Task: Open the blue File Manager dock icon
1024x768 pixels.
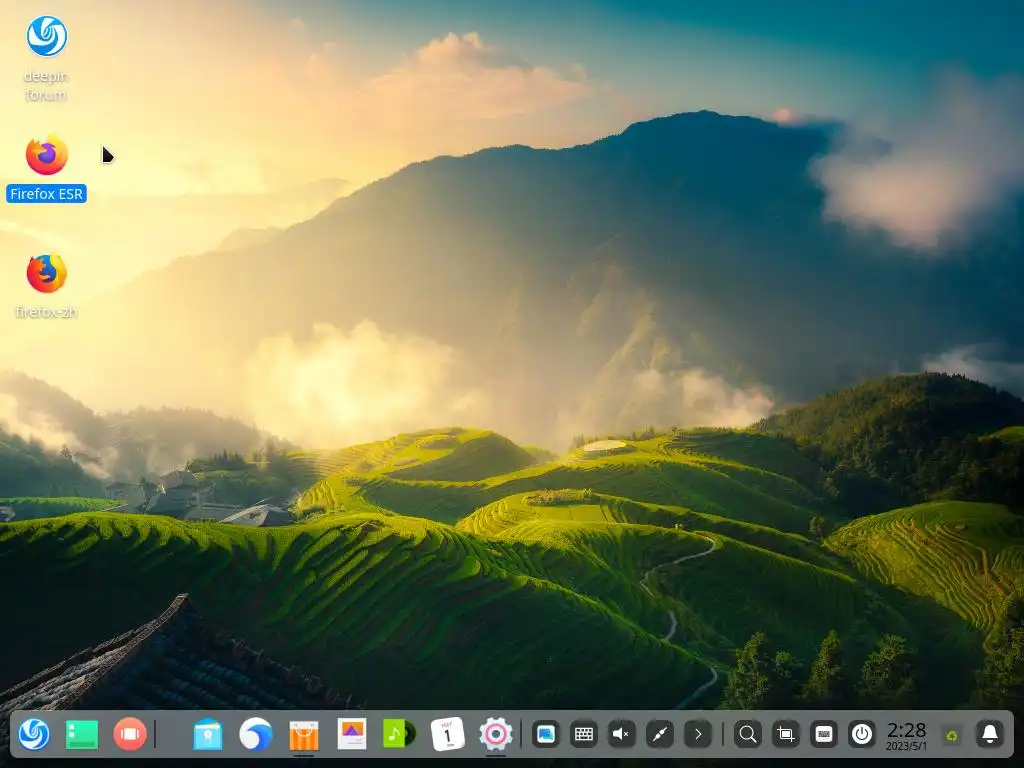Action: tap(208, 735)
